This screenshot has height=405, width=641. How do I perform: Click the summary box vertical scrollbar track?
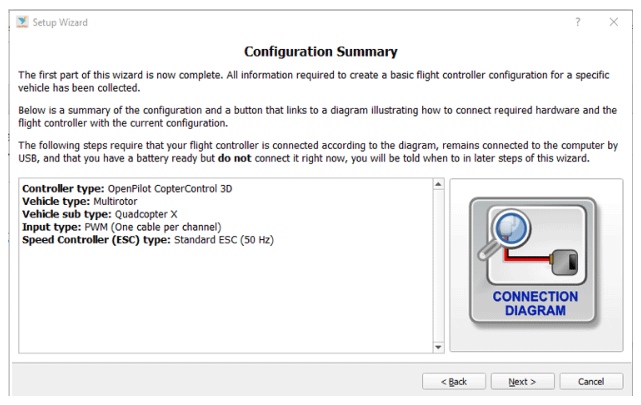coord(437,266)
